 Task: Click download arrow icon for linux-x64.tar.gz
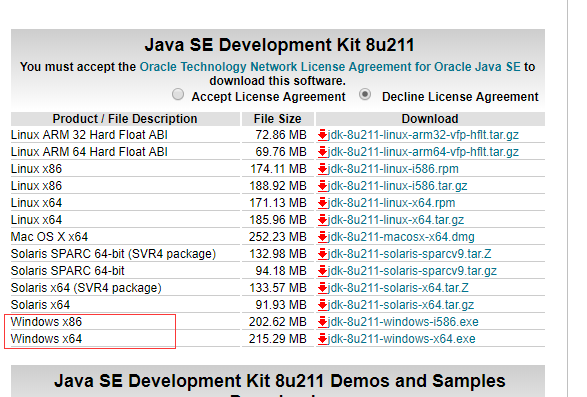(x=322, y=220)
